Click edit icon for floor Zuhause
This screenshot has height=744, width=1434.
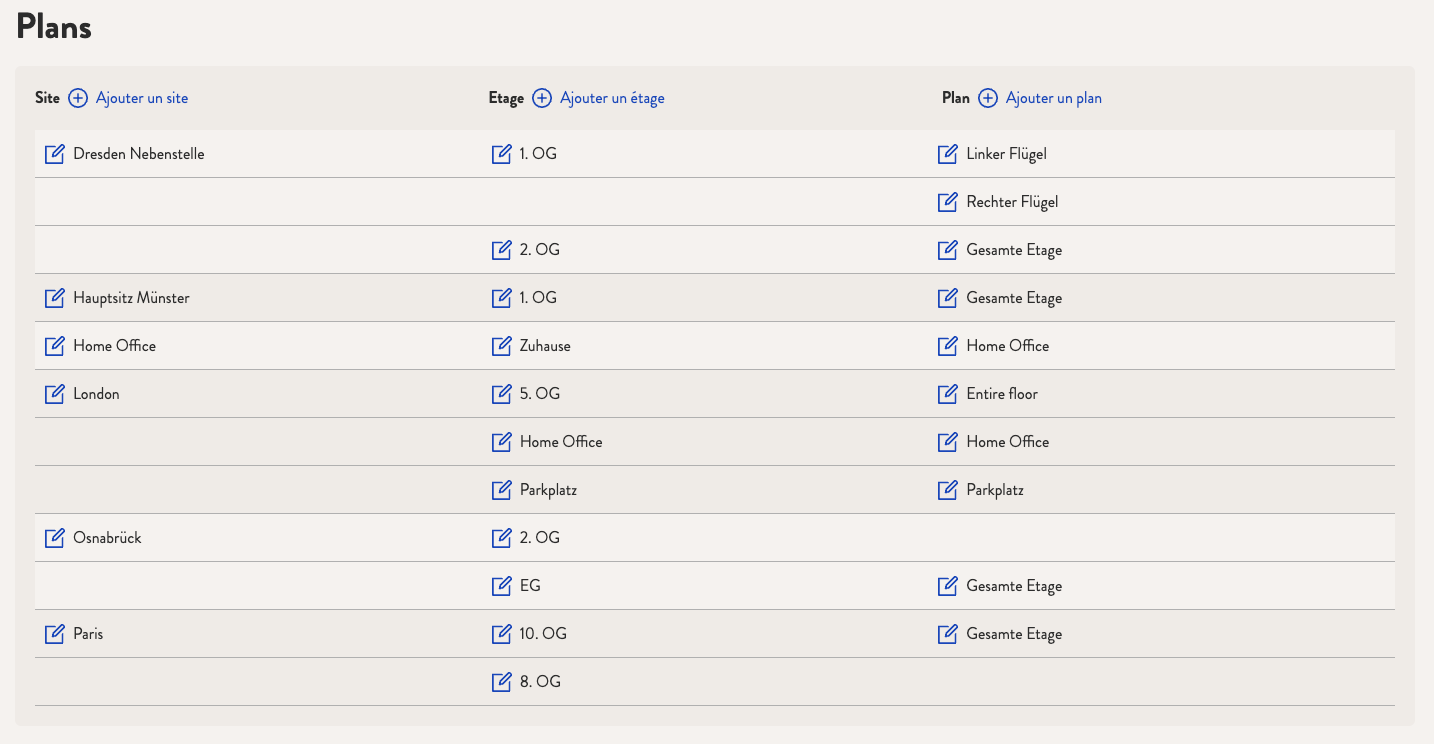[x=502, y=346]
